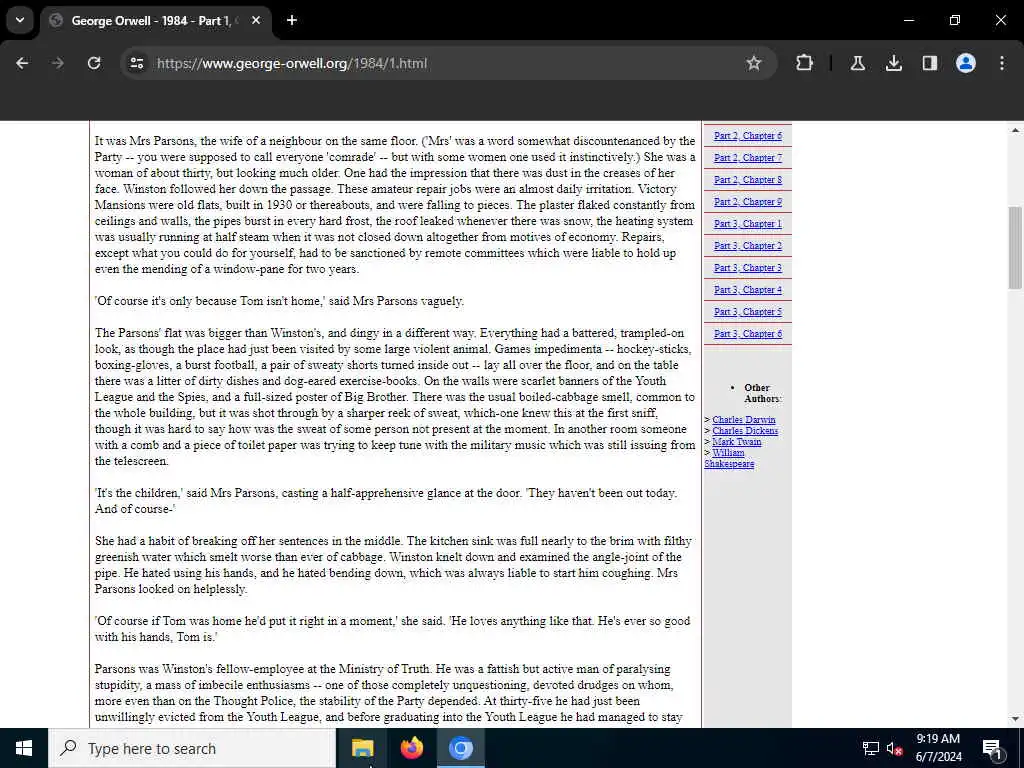Viewport: 1024px width, 768px height.
Task: Click the paragraph starting 'It was Mrs Parsons'
Action: (395, 205)
